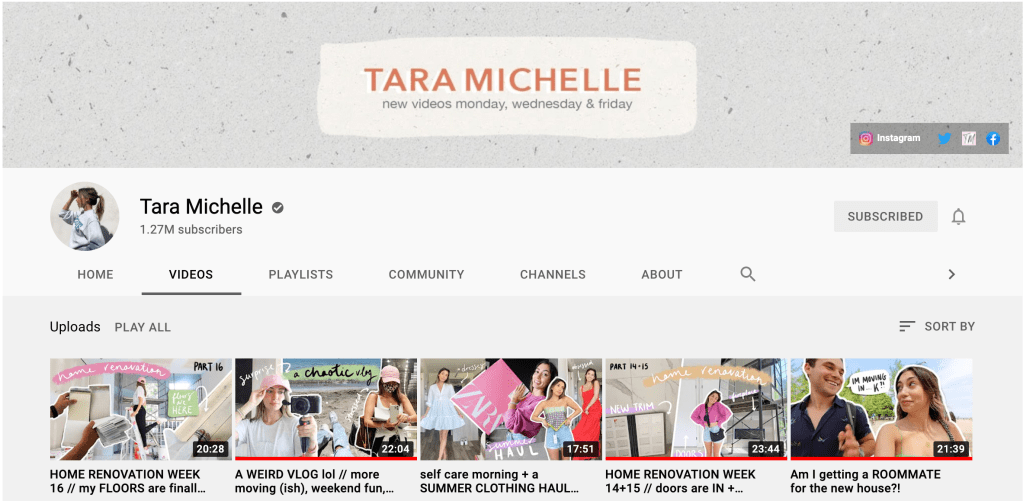Play the 'Am I getting a ROOMMATE' thumbnail
This screenshot has width=1023, height=501.
click(880, 408)
